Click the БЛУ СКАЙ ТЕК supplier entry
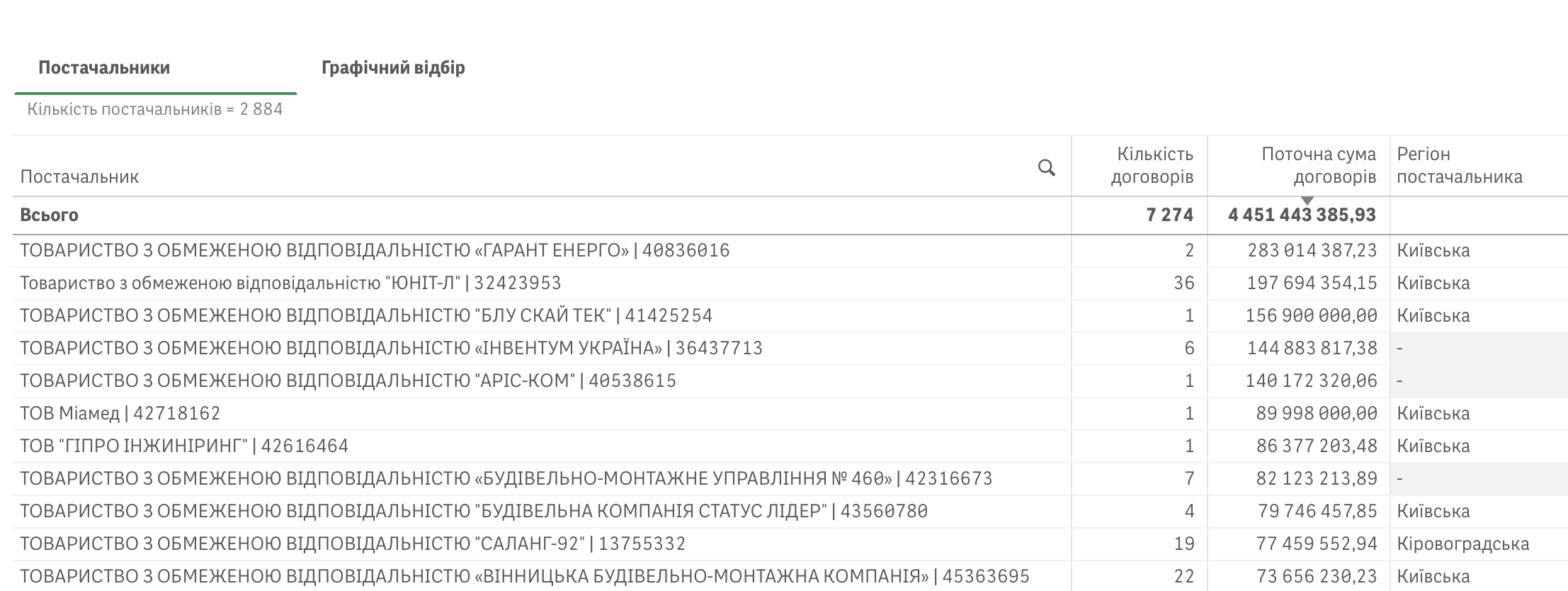This screenshot has height=591, width=1568. tap(365, 316)
